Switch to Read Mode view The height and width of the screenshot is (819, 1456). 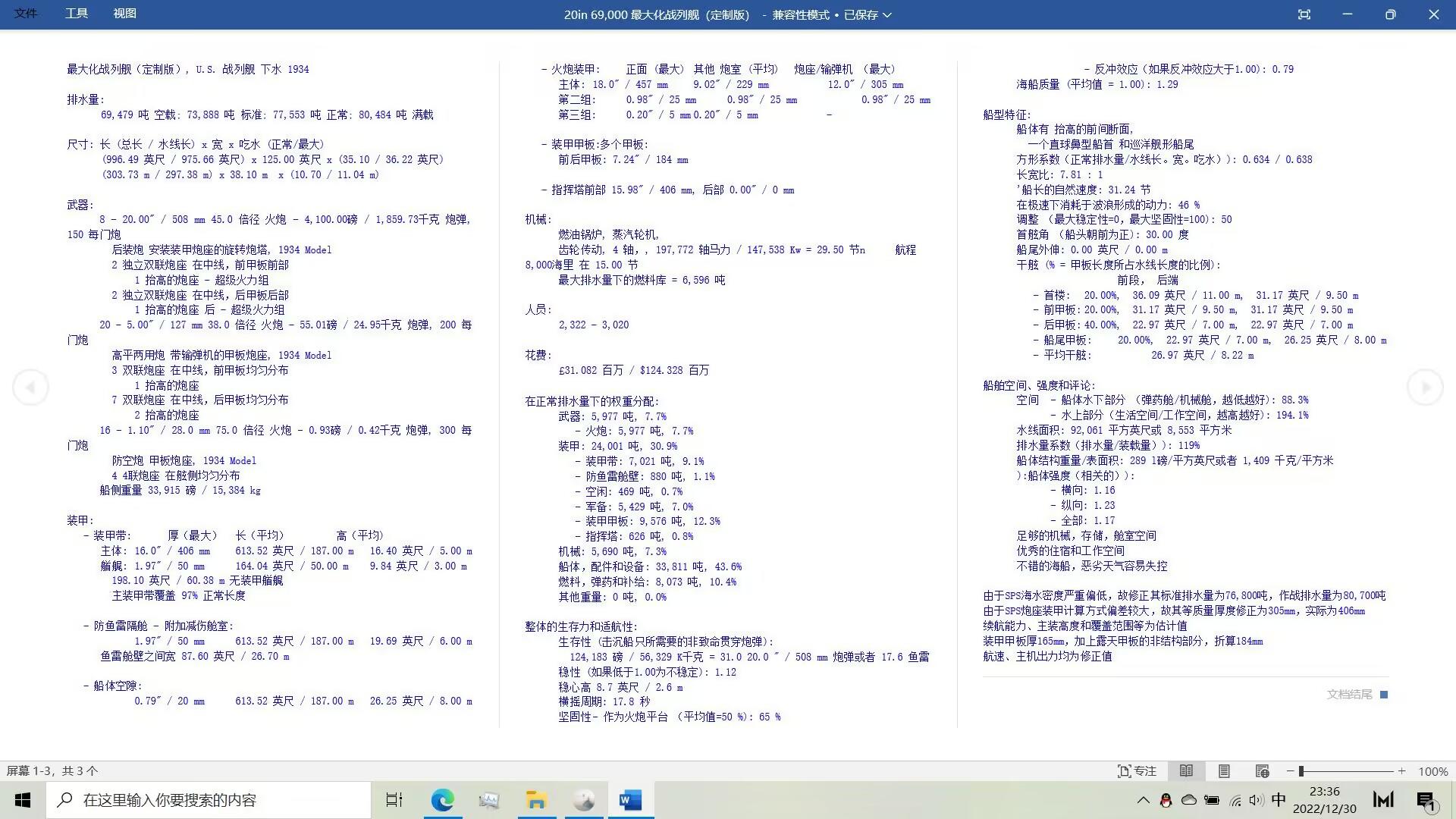coord(1186,771)
